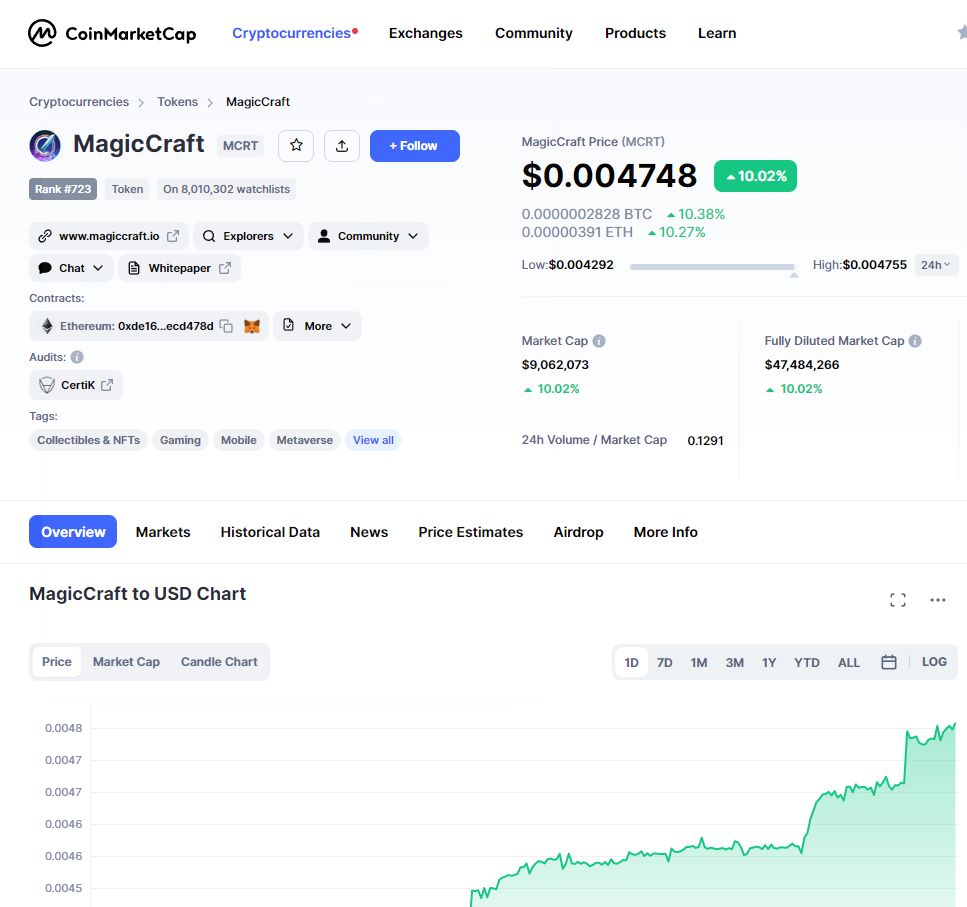The width and height of the screenshot is (967, 907).
Task: Open Learn navigation menu
Action: 717,33
